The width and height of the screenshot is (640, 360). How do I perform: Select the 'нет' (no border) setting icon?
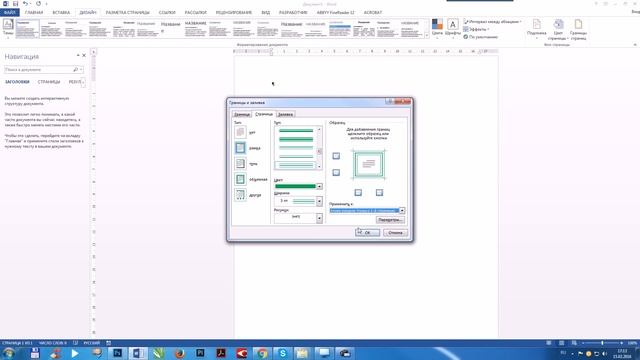tap(240, 132)
